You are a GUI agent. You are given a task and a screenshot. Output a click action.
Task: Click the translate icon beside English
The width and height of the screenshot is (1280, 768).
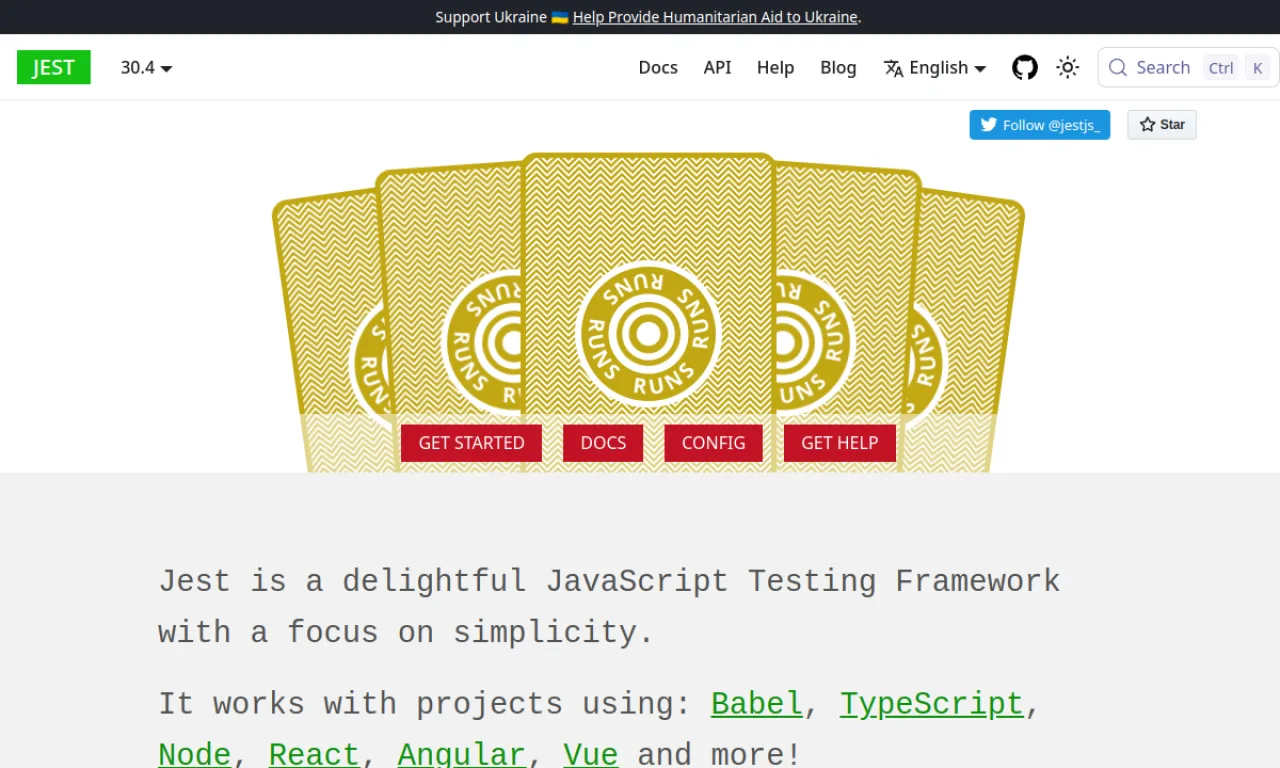(x=893, y=68)
